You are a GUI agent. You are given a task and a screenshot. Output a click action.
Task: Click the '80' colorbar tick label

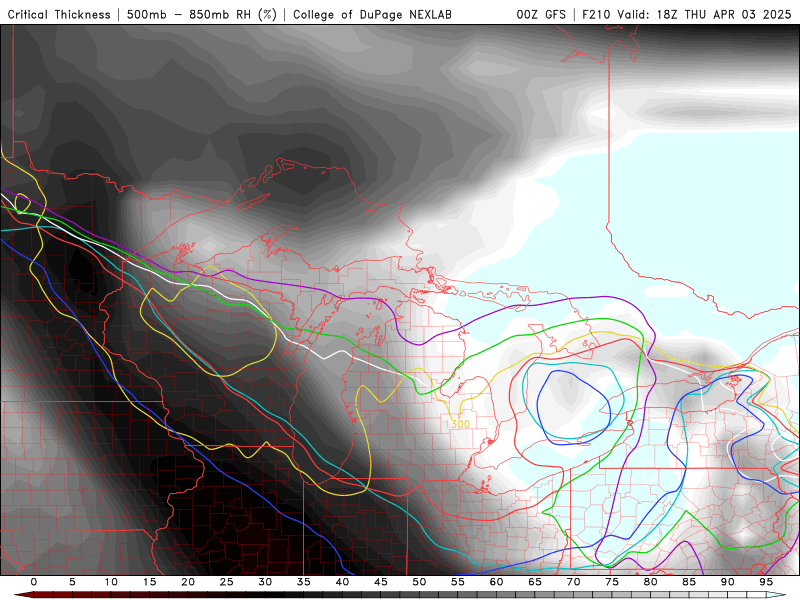click(x=650, y=582)
